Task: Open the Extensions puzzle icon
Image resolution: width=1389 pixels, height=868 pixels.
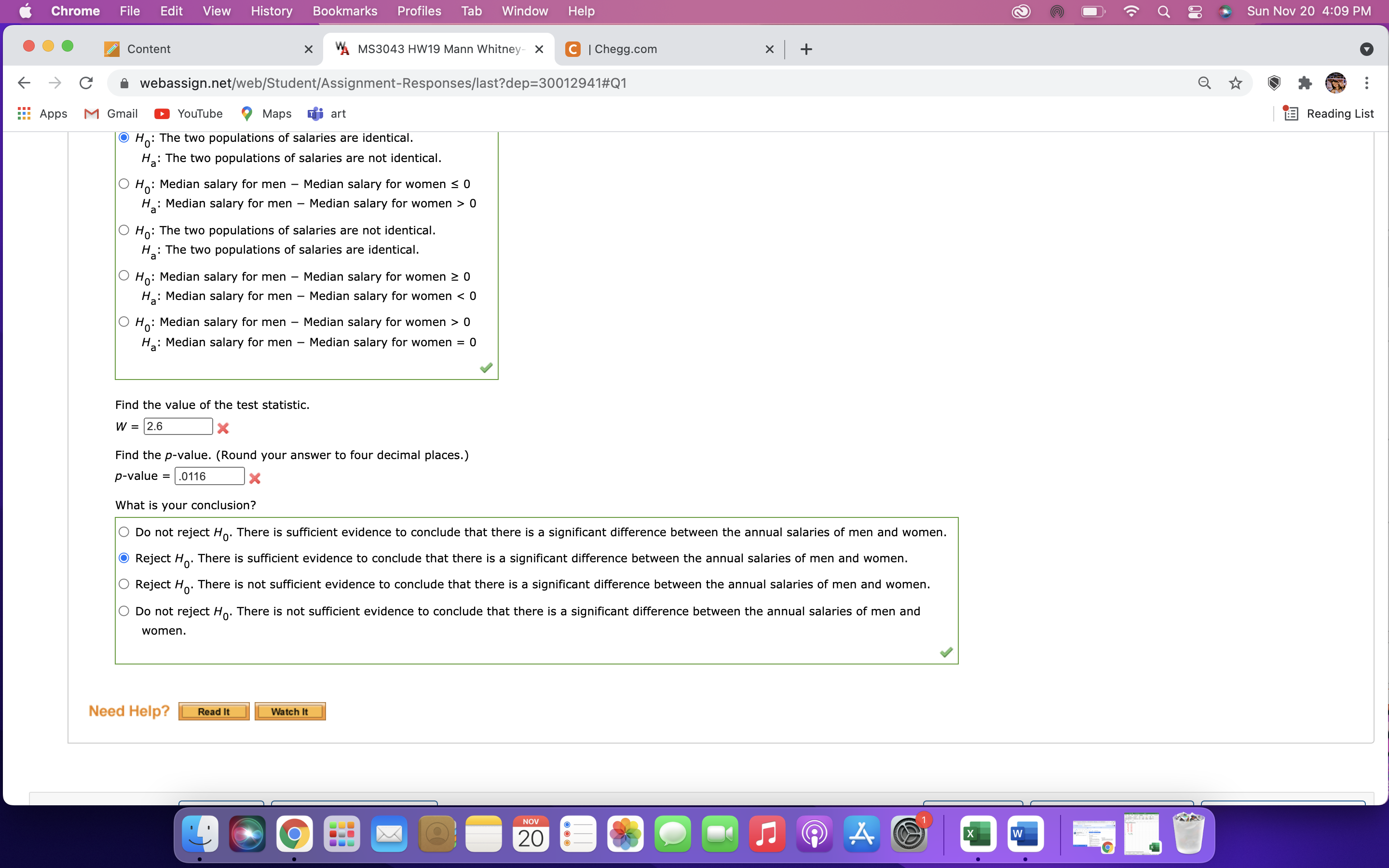Action: tap(1305, 83)
